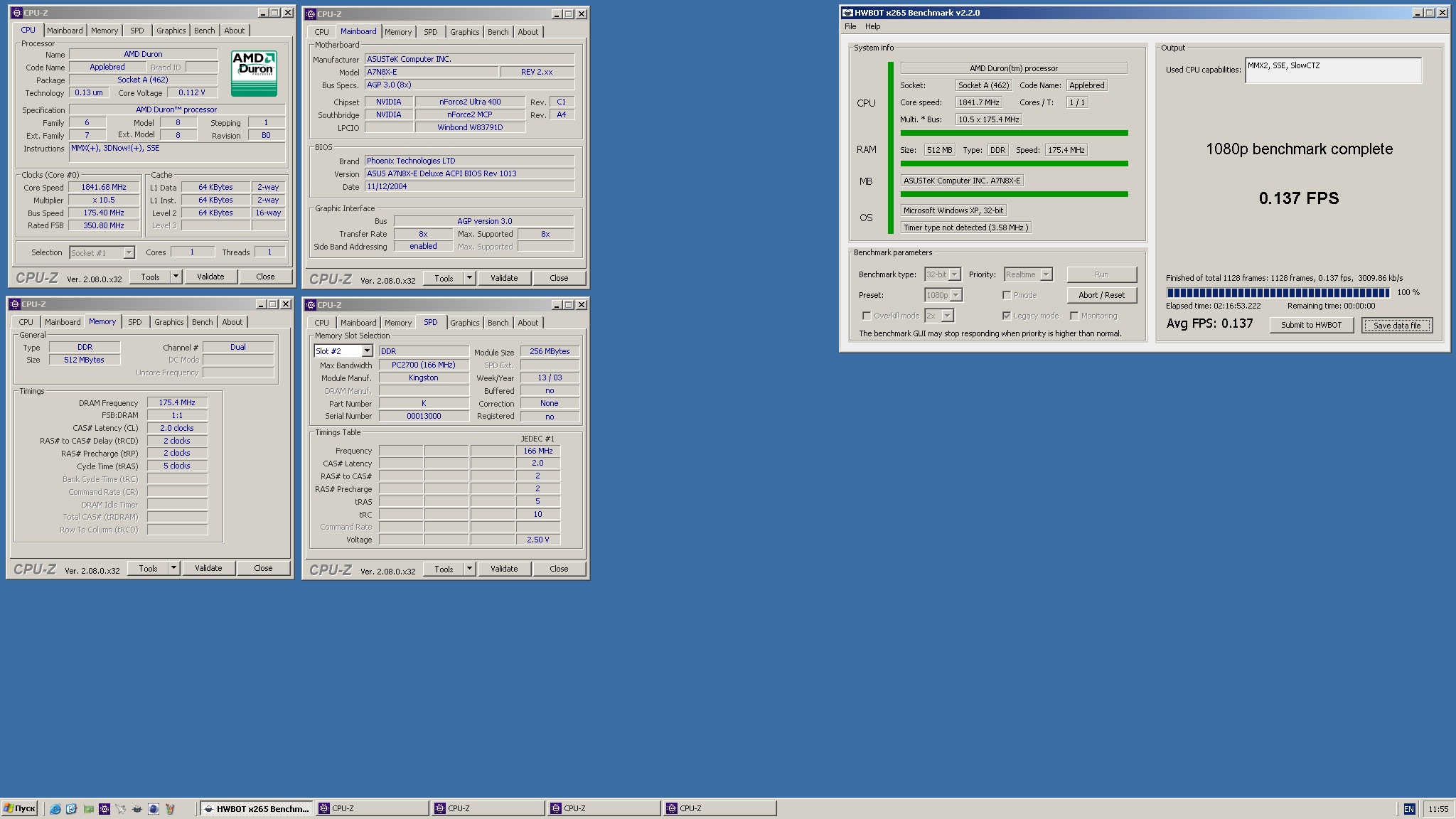Image resolution: width=1456 pixels, height=819 pixels.
Task: Click the Core Speed 1841.68 MHz field
Action: click(x=104, y=187)
